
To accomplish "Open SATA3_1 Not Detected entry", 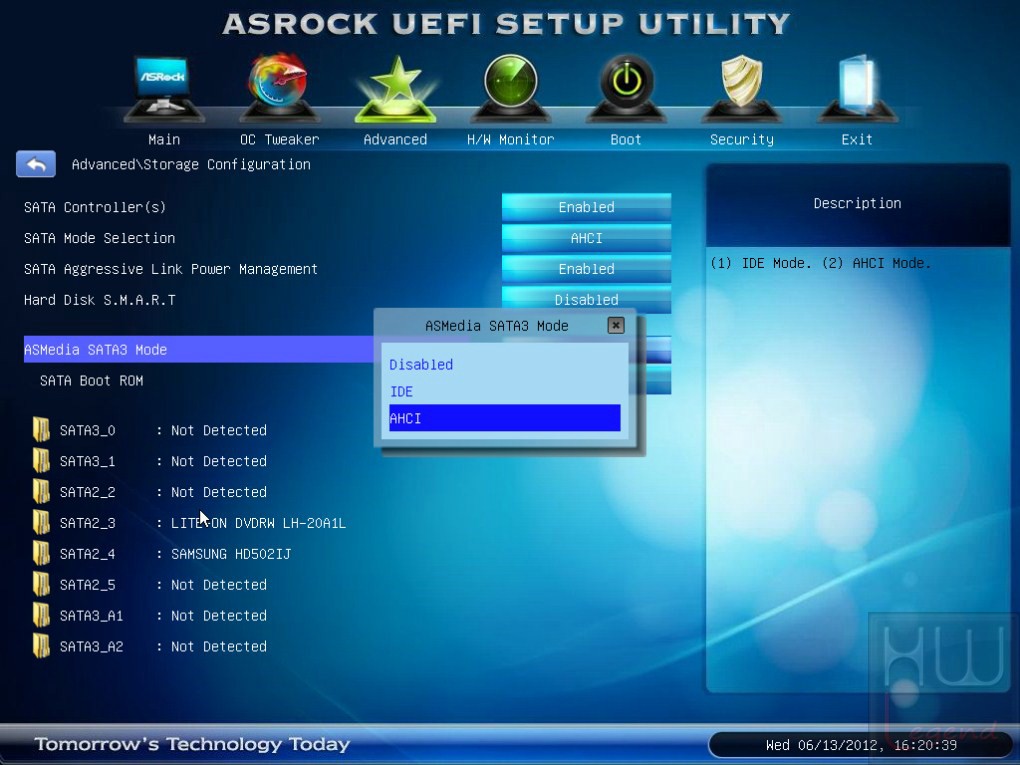I will point(219,461).
